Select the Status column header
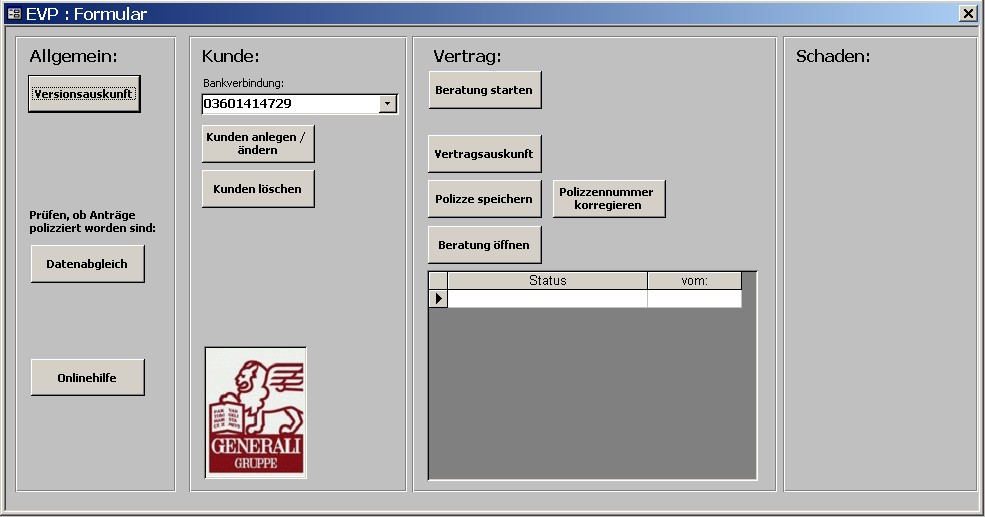Screen dimensions: 985x517 click(547, 281)
